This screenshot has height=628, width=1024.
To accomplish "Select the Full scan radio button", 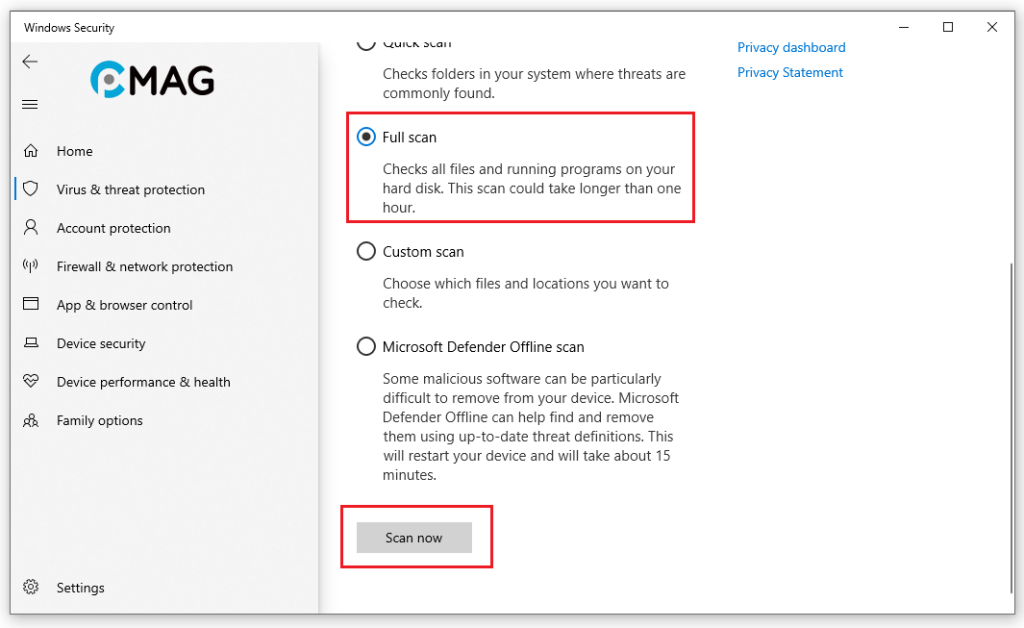I will [366, 137].
